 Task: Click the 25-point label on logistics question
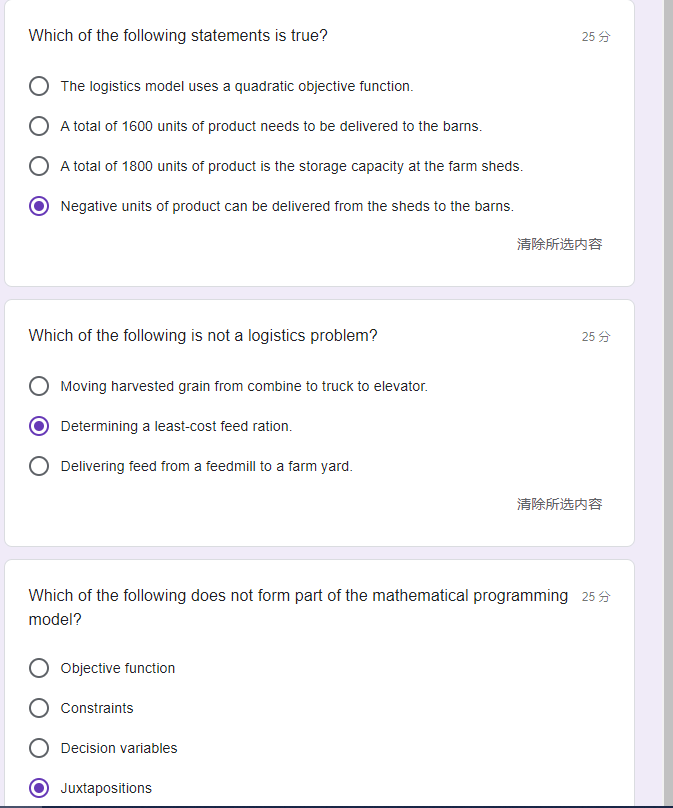[x=595, y=337]
